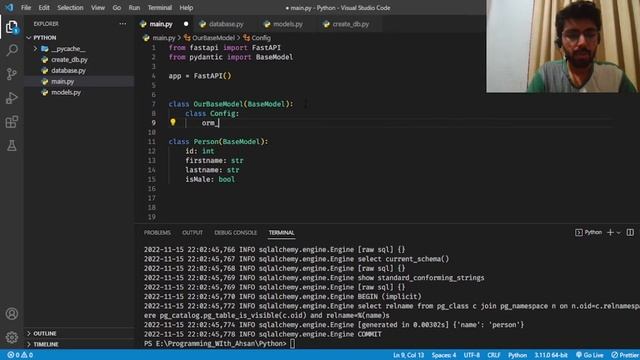
Task: Switch to the create_db.py editor tab
Action: pyautogui.click(x=350, y=24)
